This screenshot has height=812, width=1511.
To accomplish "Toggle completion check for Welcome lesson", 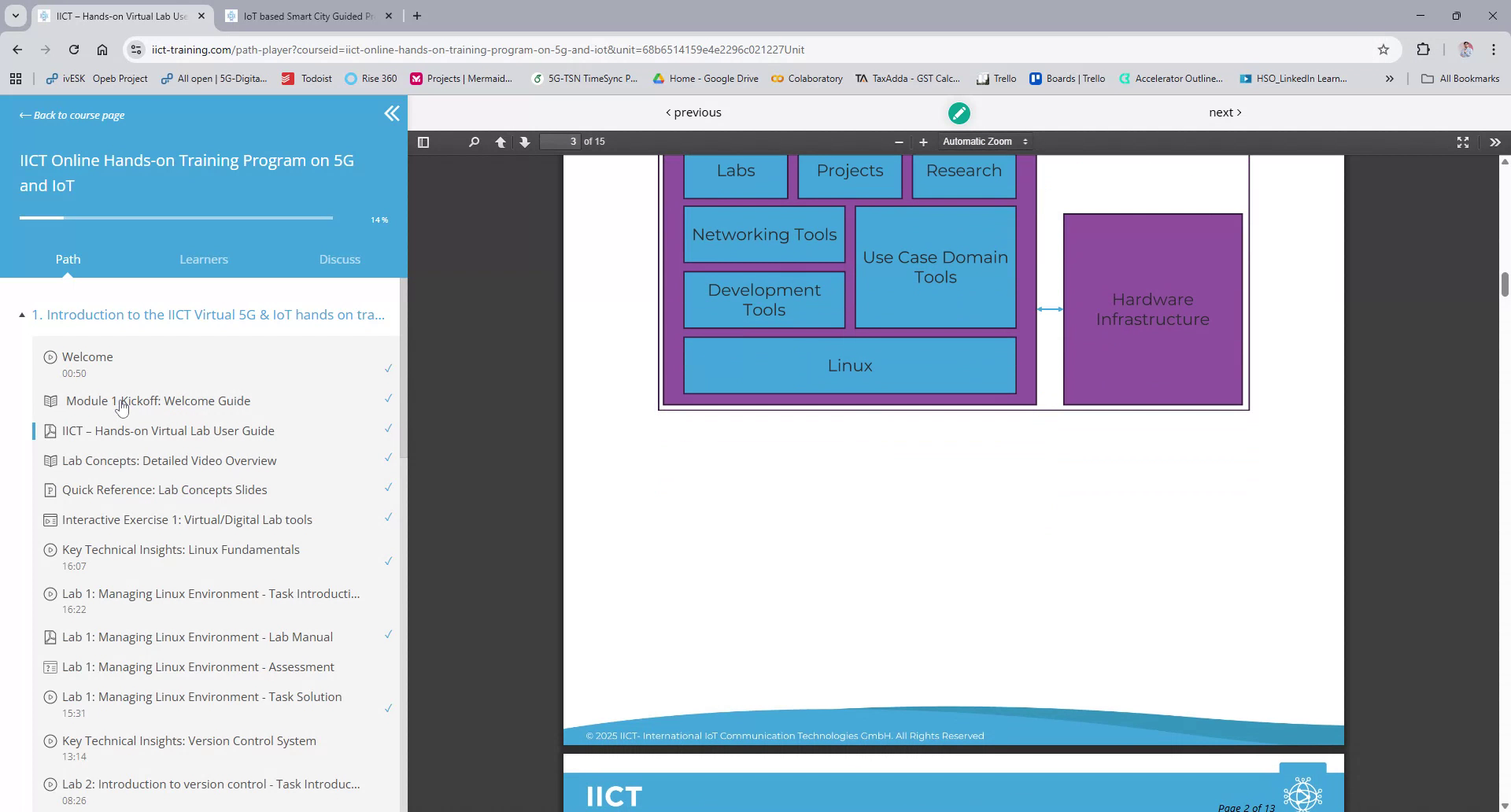I will tap(388, 368).
